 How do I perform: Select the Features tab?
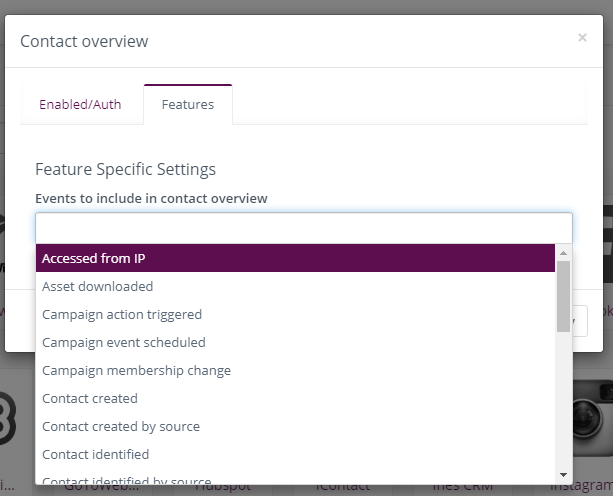point(188,104)
